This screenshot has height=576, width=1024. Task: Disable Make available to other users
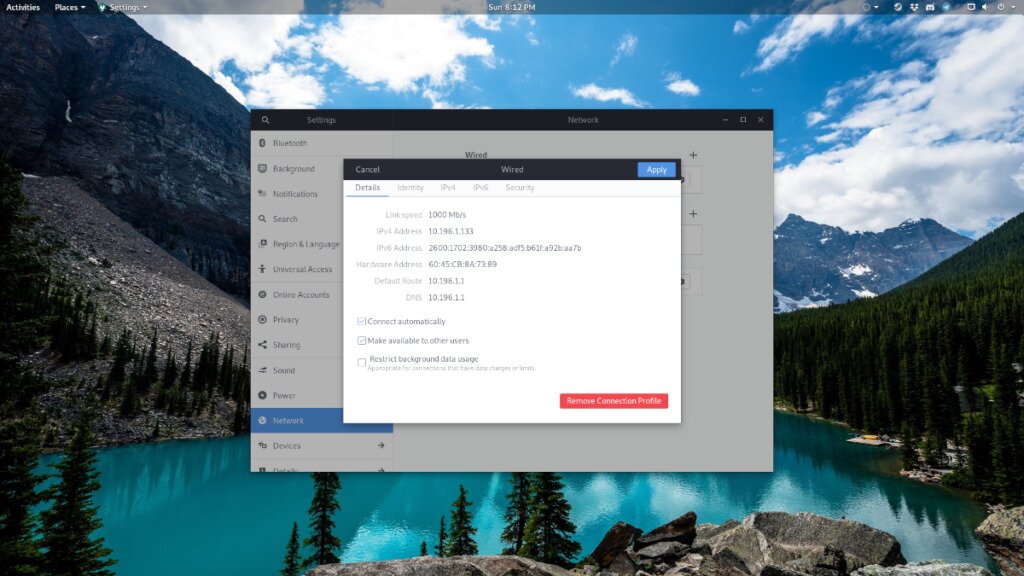361,341
